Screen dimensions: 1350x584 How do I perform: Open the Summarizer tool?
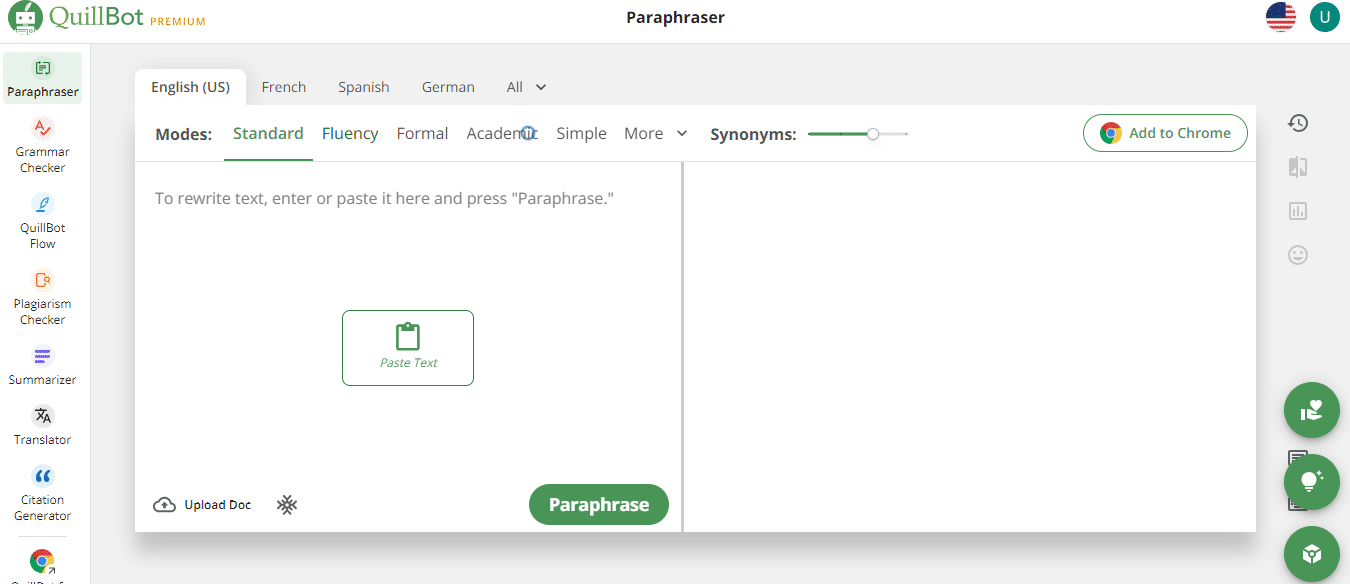tap(43, 366)
